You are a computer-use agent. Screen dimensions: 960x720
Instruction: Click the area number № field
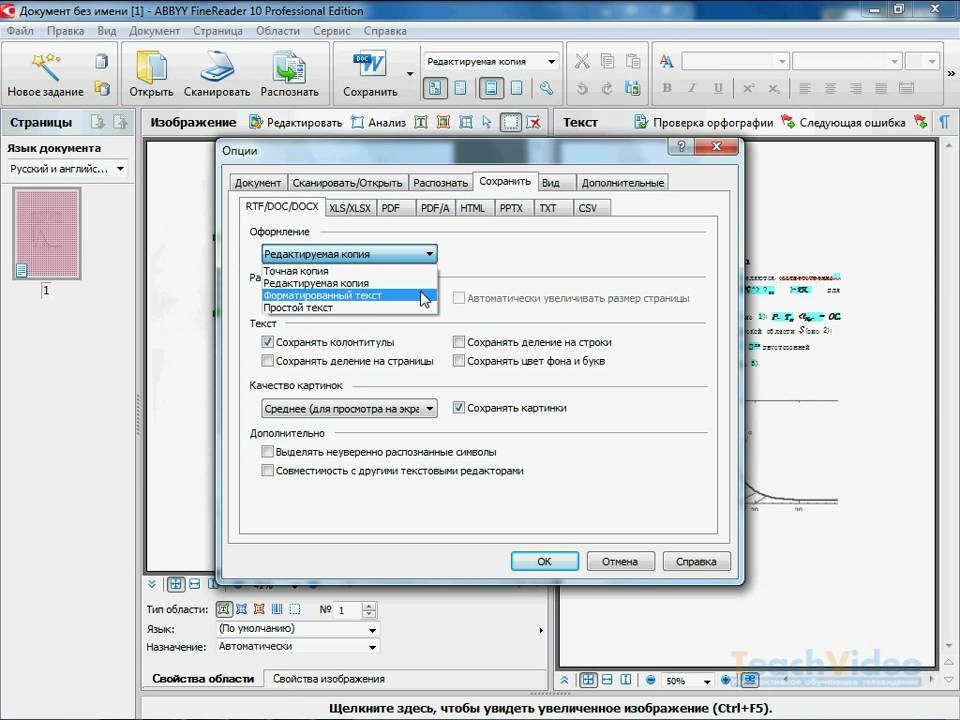[348, 610]
